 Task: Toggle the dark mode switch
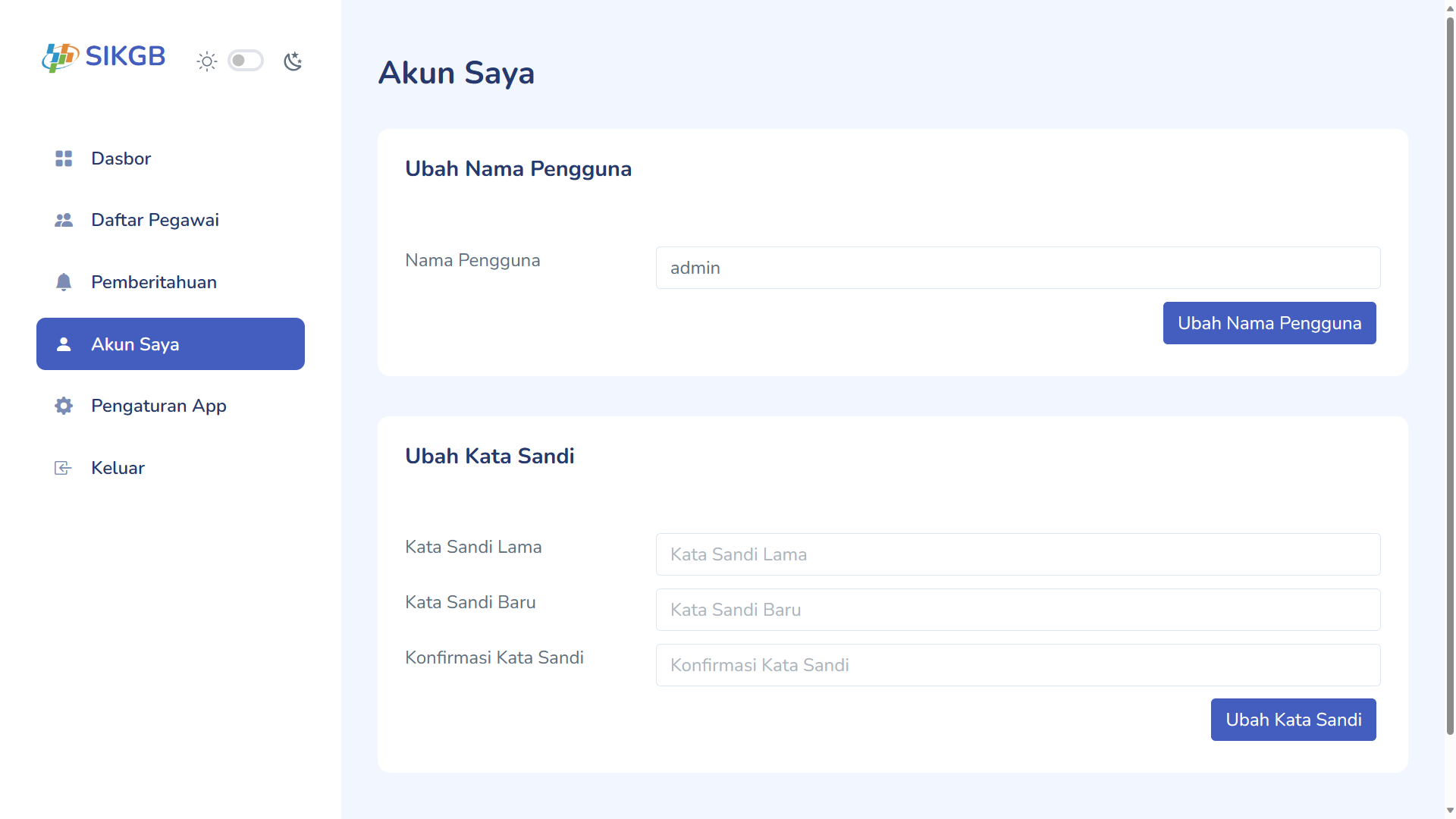(x=246, y=61)
